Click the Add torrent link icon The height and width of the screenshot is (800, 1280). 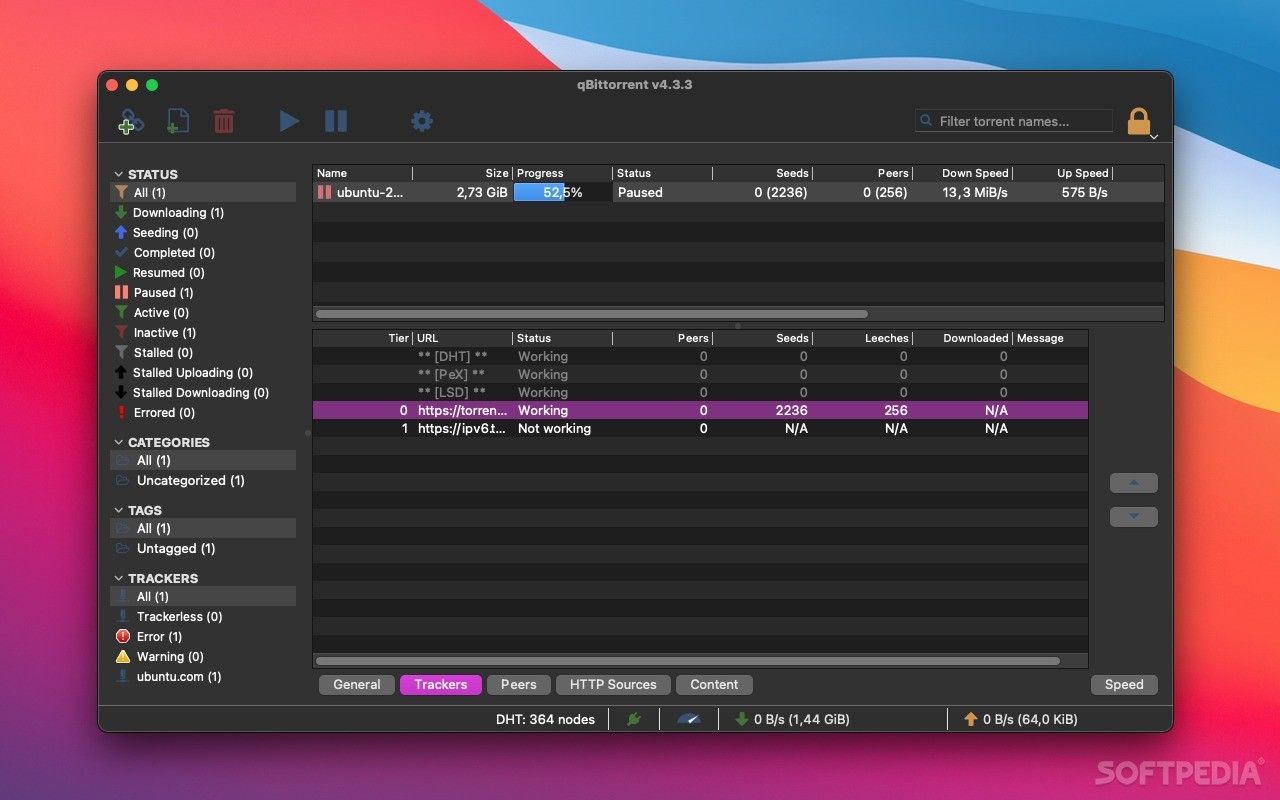130,121
